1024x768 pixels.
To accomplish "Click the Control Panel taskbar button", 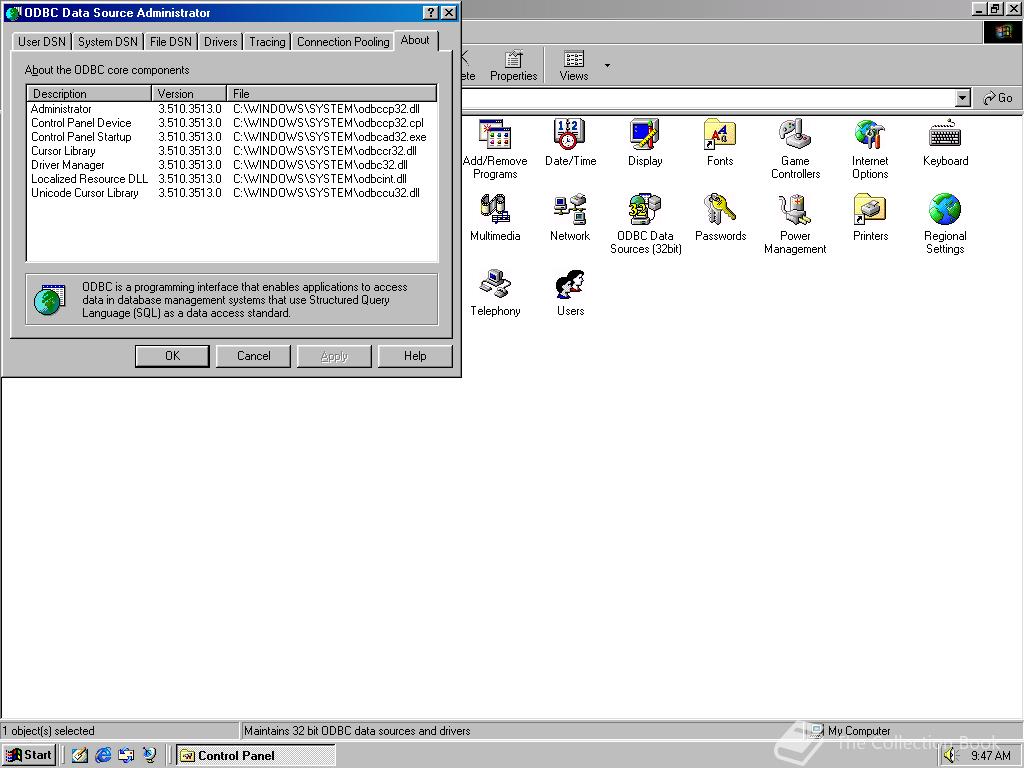I will click(x=256, y=756).
